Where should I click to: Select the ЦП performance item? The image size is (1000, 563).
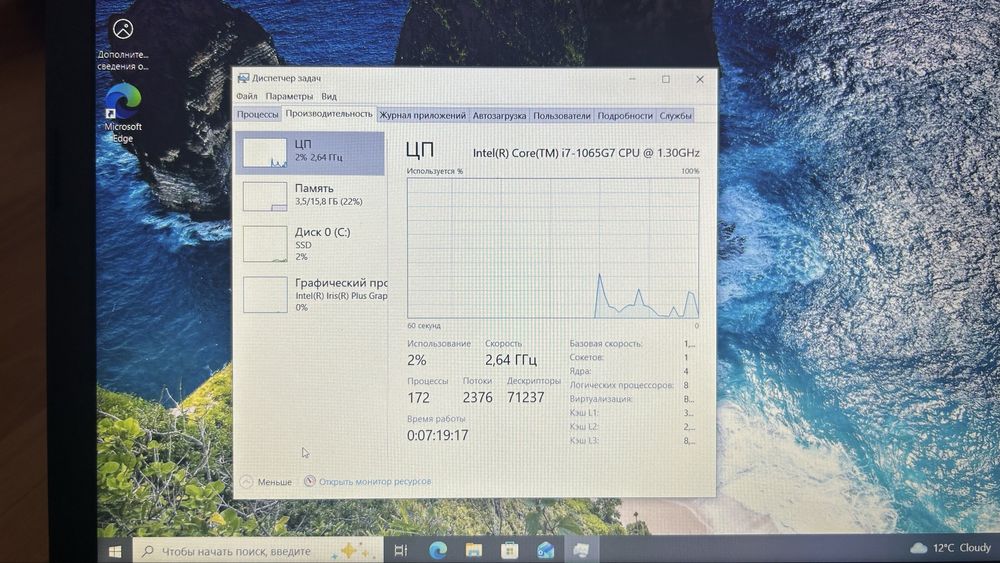coord(310,153)
